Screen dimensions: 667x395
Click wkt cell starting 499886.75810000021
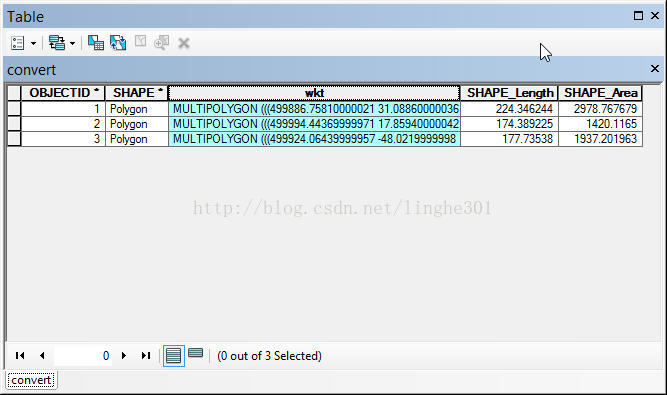pyautogui.click(x=314, y=109)
